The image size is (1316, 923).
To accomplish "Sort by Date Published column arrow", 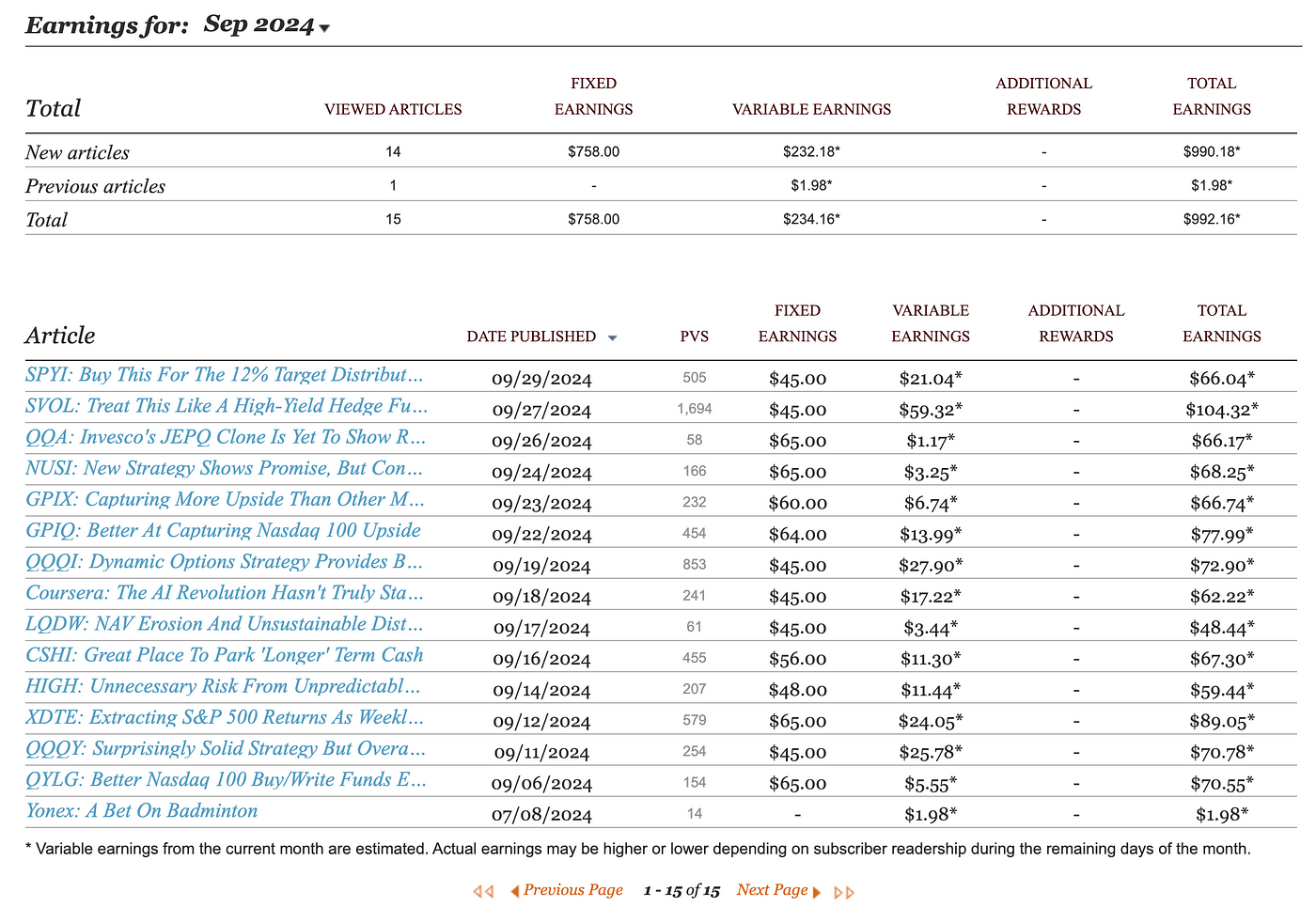I will 612,337.
